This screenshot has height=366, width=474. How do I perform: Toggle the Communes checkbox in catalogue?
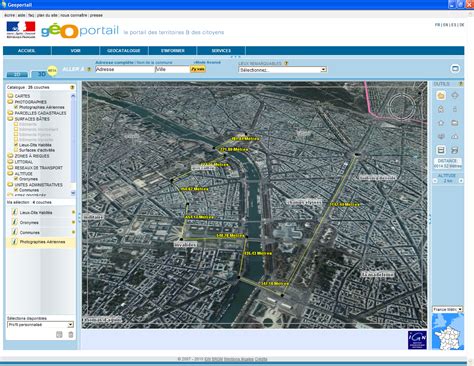coord(16,190)
